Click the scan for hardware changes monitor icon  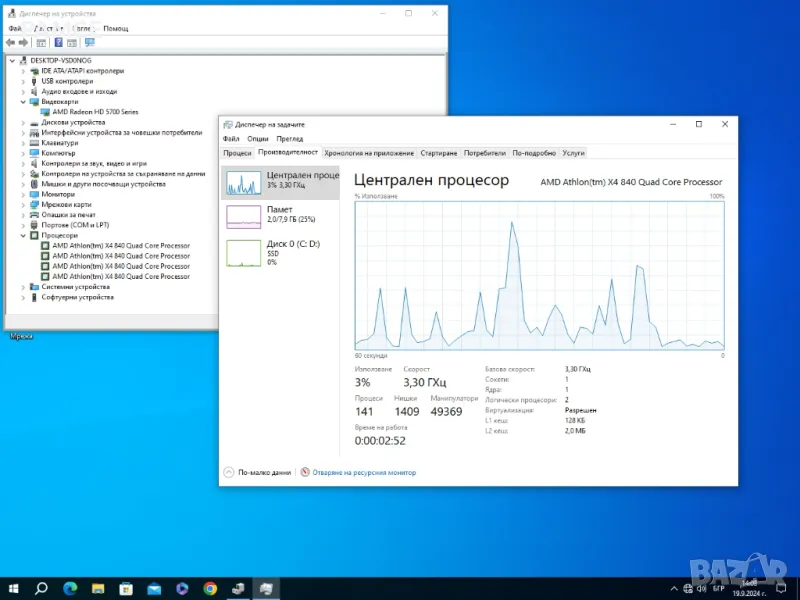pyautogui.click(x=89, y=43)
